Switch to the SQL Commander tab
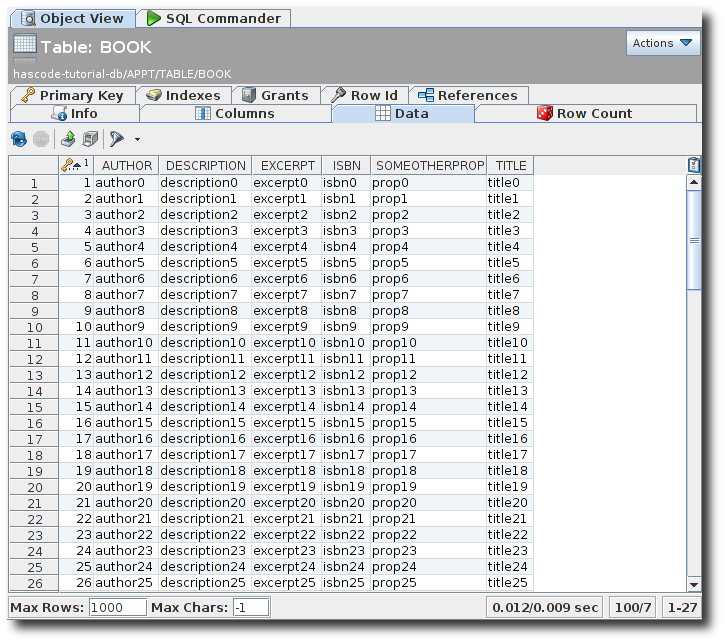725x643 pixels. click(x=214, y=18)
